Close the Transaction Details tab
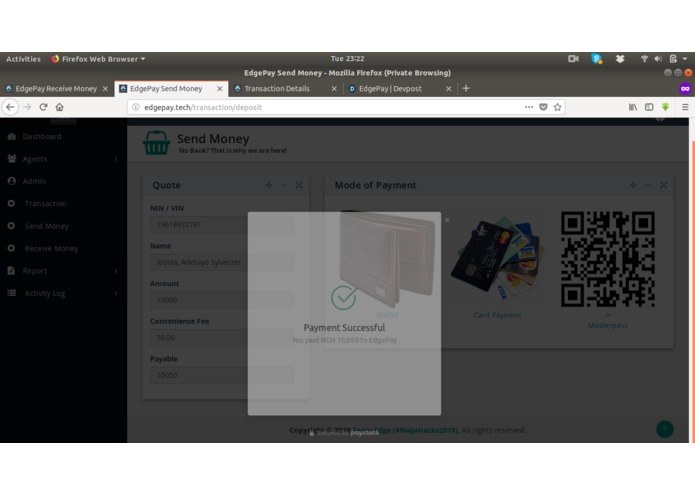This screenshot has width=695, height=494. tap(334, 89)
